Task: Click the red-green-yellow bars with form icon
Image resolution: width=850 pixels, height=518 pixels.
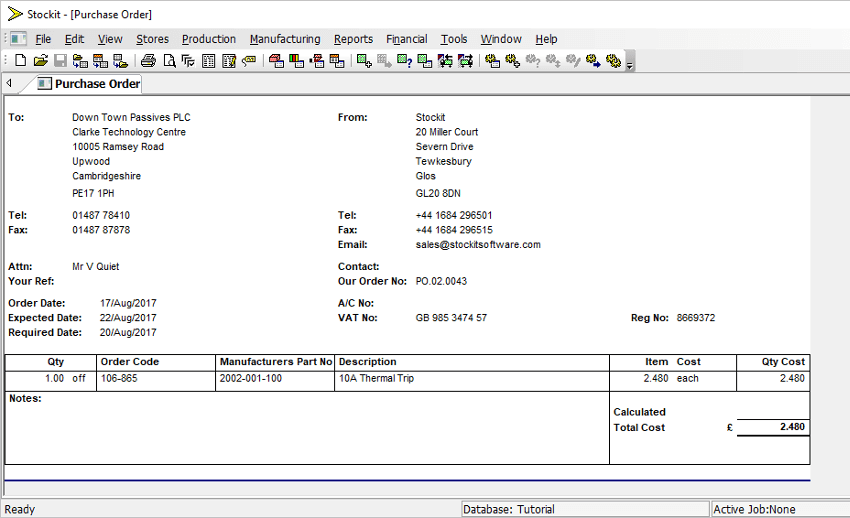Action: 297,61
